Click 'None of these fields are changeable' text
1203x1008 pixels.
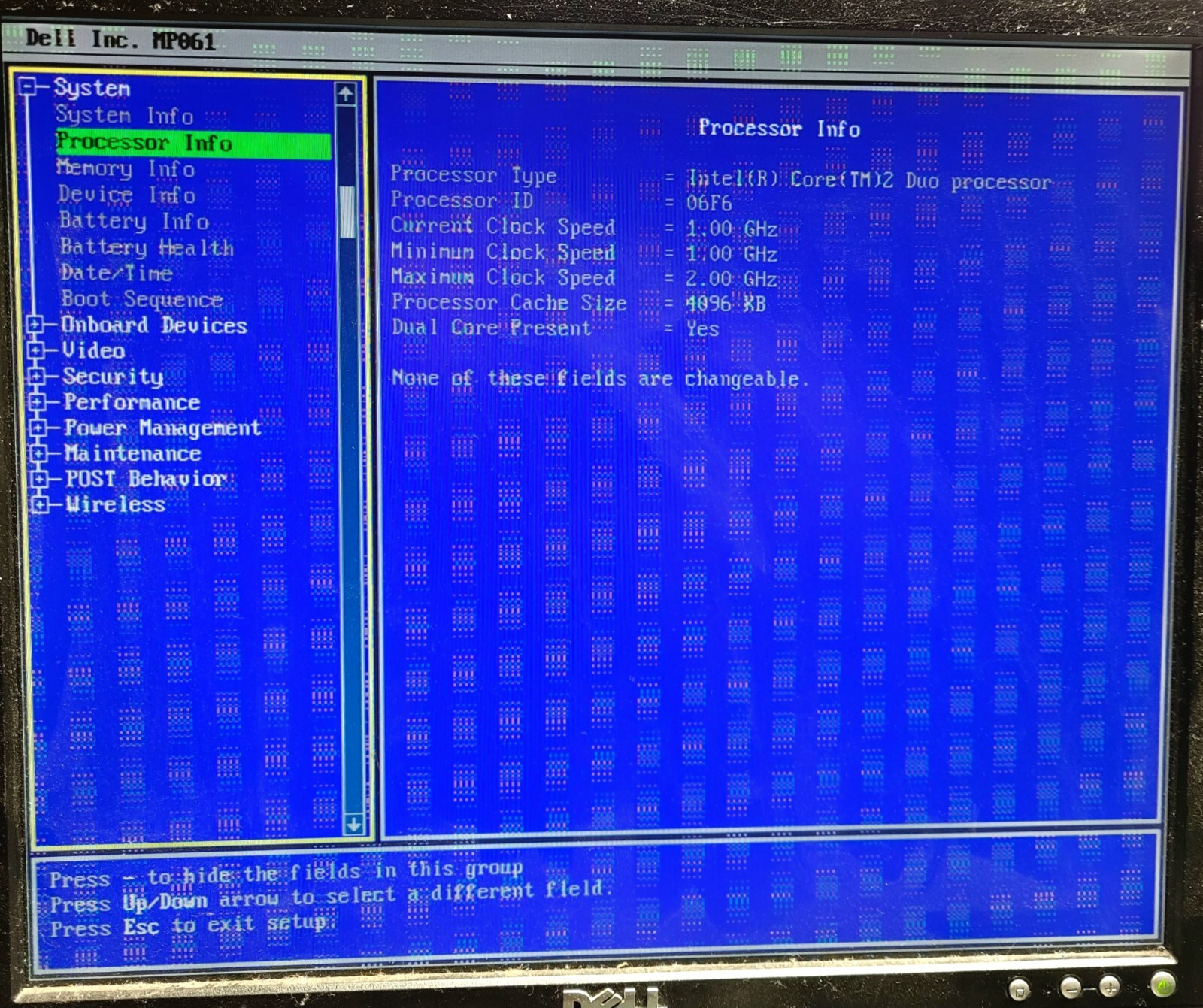(599, 378)
